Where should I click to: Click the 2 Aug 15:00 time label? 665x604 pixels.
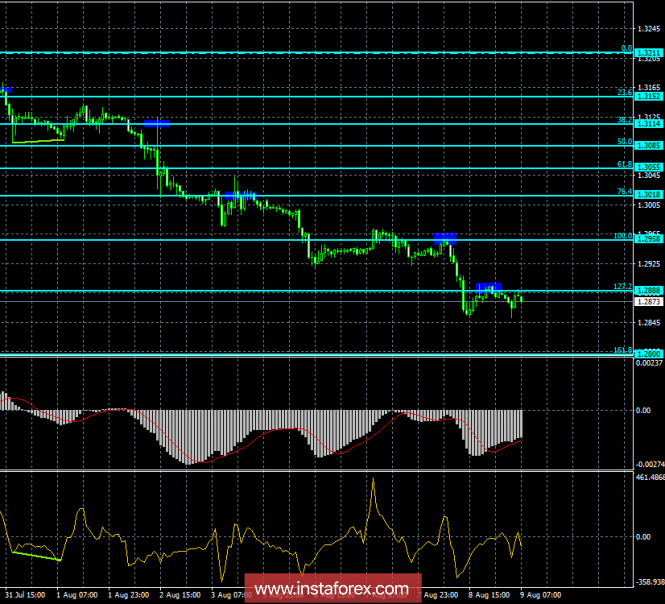pyautogui.click(x=180, y=595)
